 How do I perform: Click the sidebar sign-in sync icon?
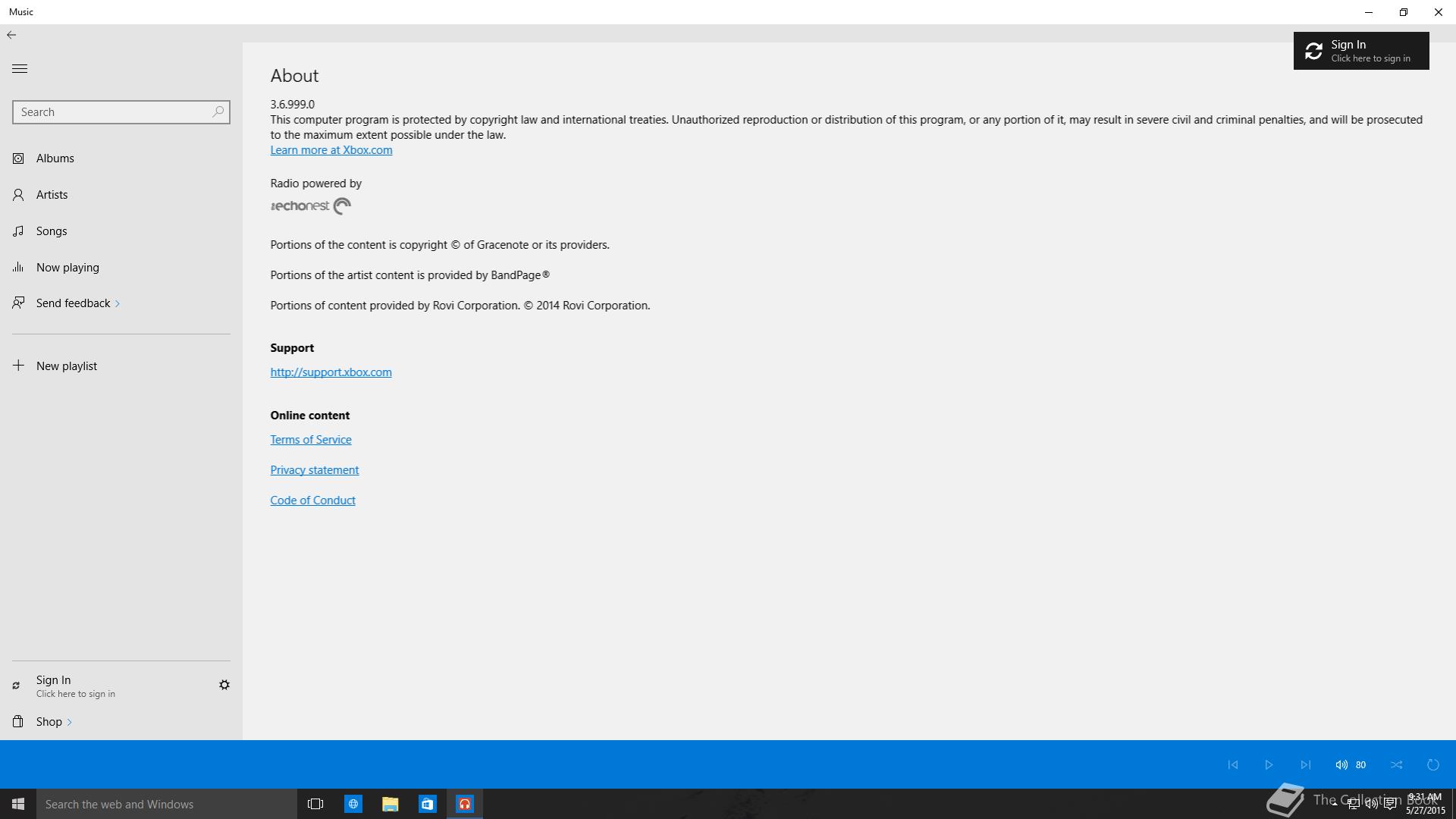click(x=16, y=686)
